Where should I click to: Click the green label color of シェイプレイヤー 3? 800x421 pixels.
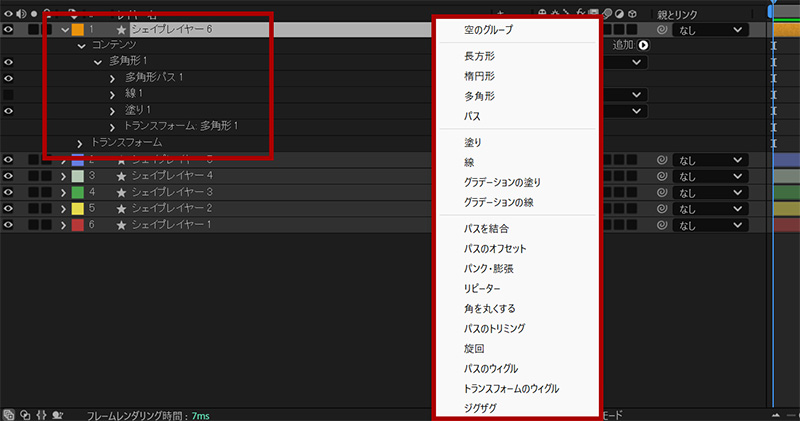click(x=78, y=192)
